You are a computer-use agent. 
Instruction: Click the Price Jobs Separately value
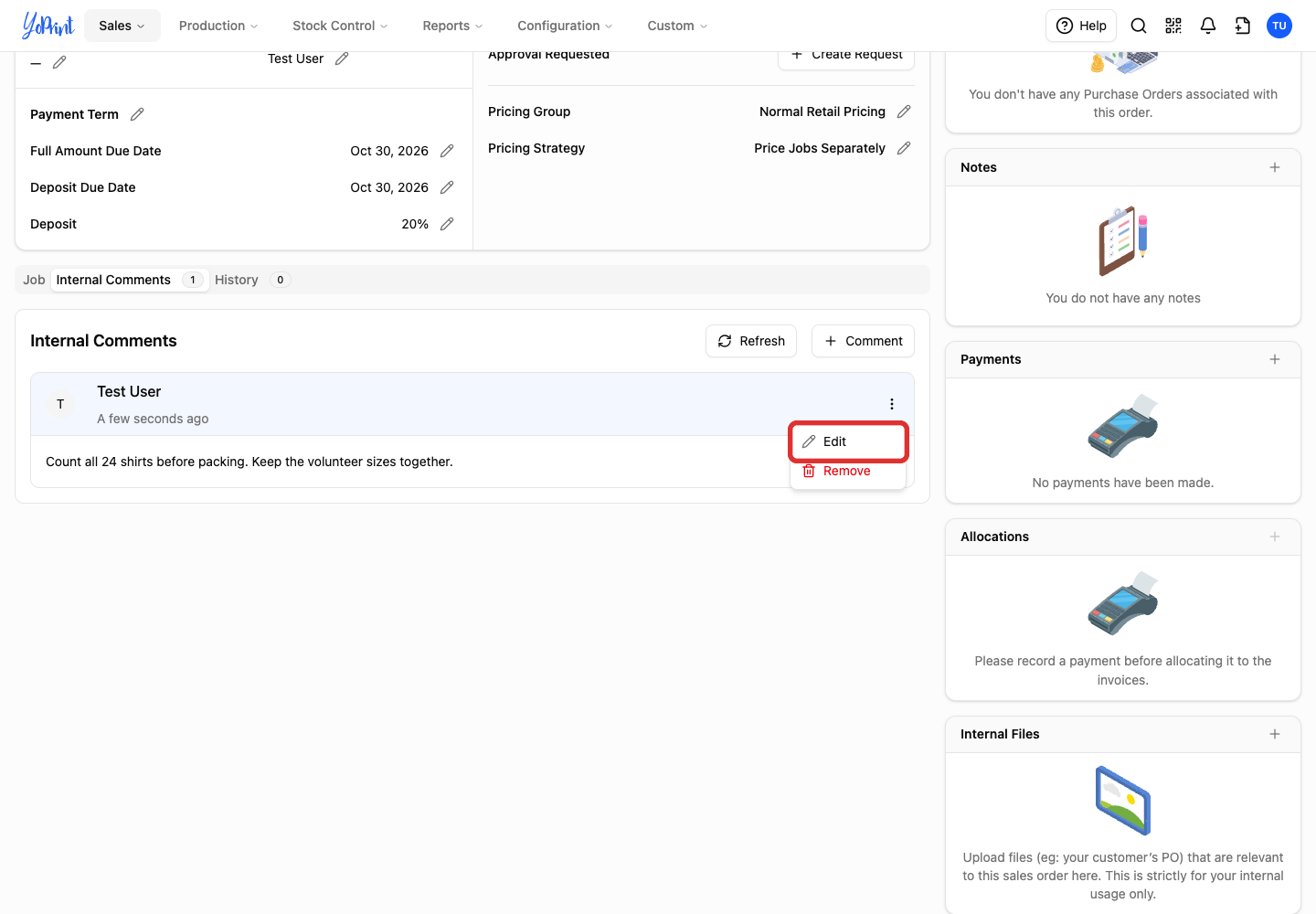820,148
